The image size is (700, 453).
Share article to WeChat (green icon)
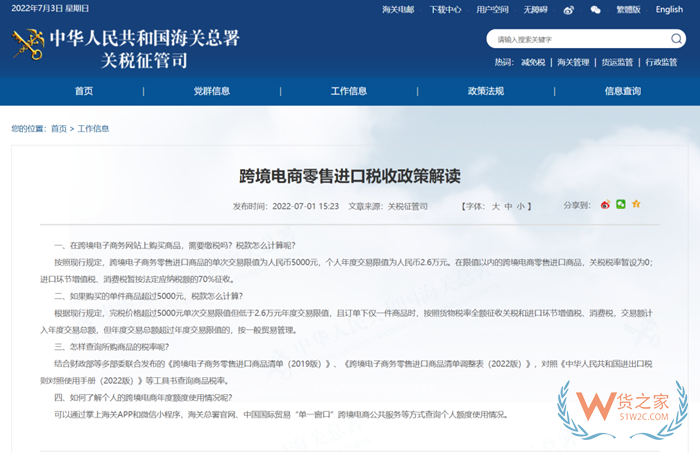621,204
